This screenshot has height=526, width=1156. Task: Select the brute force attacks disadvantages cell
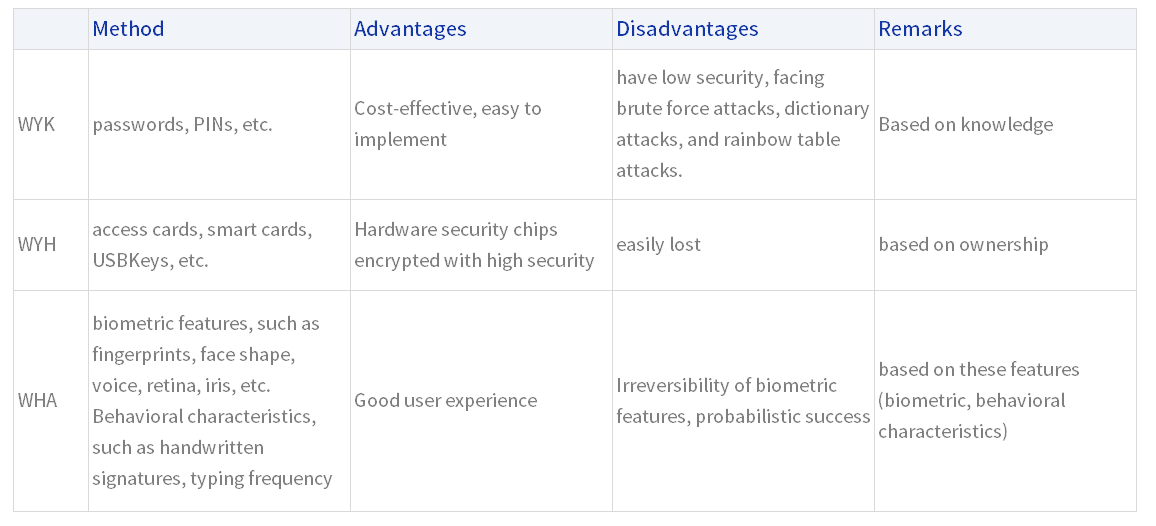tap(743, 124)
